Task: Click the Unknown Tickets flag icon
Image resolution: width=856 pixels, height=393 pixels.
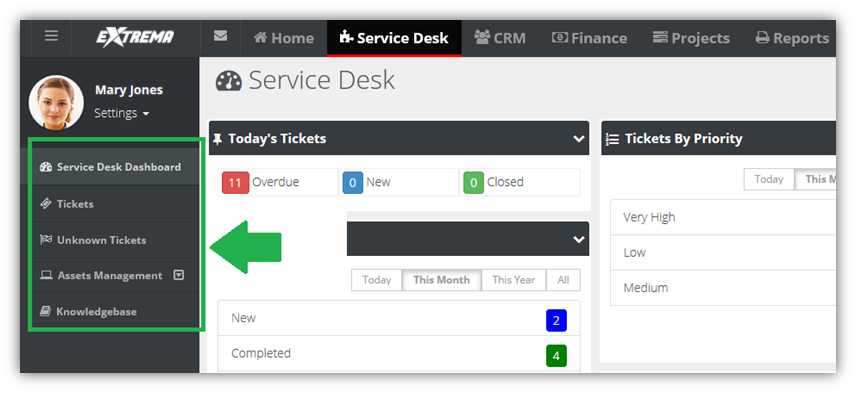Action: point(46,240)
